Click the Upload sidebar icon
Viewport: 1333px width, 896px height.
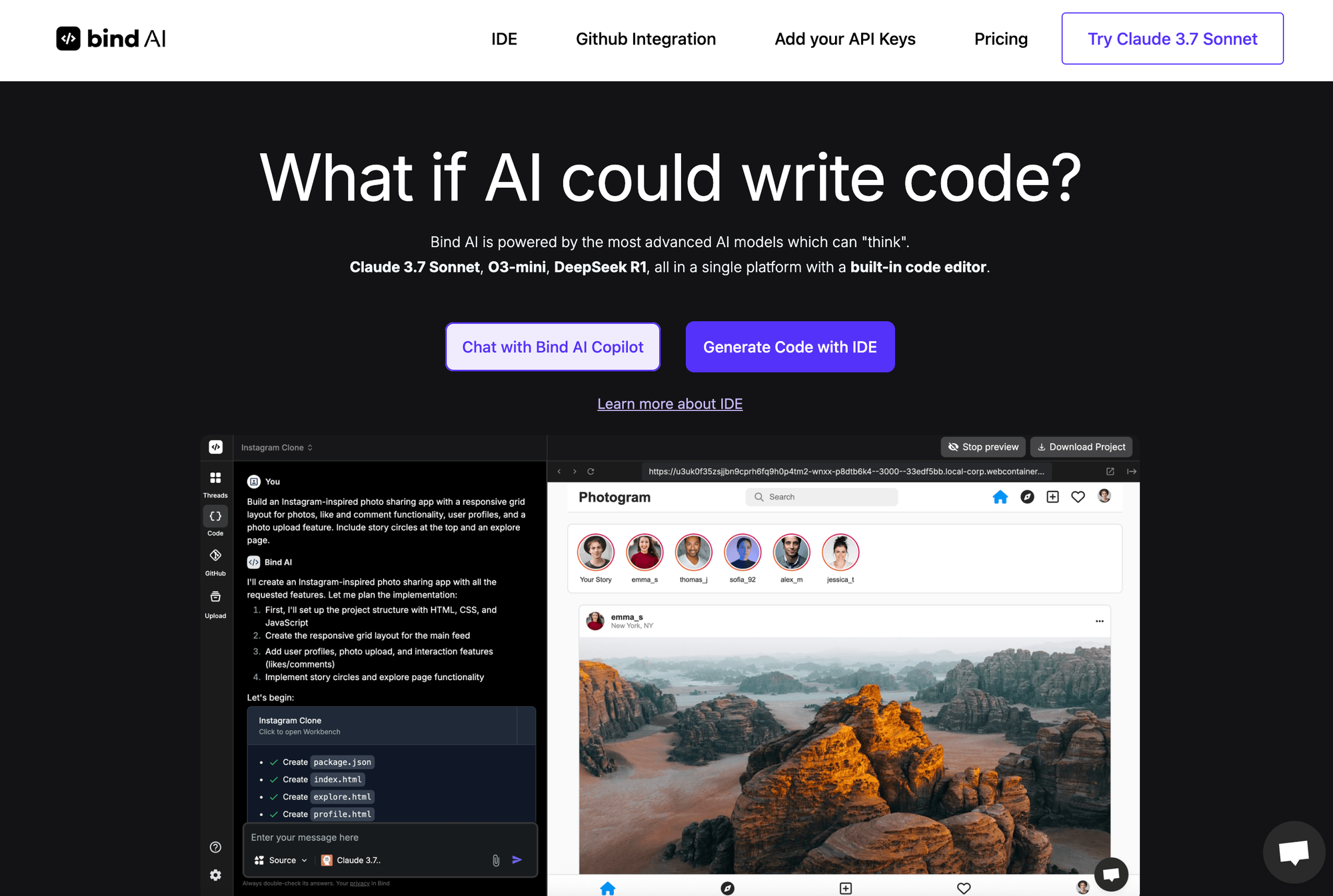215,596
